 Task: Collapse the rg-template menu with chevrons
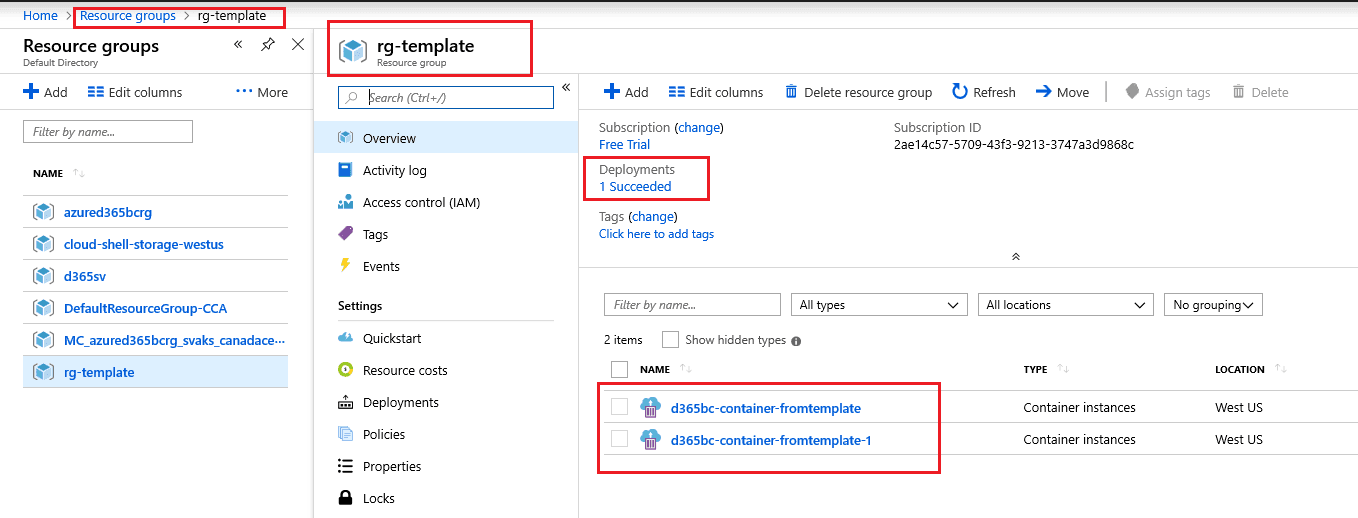[565, 87]
